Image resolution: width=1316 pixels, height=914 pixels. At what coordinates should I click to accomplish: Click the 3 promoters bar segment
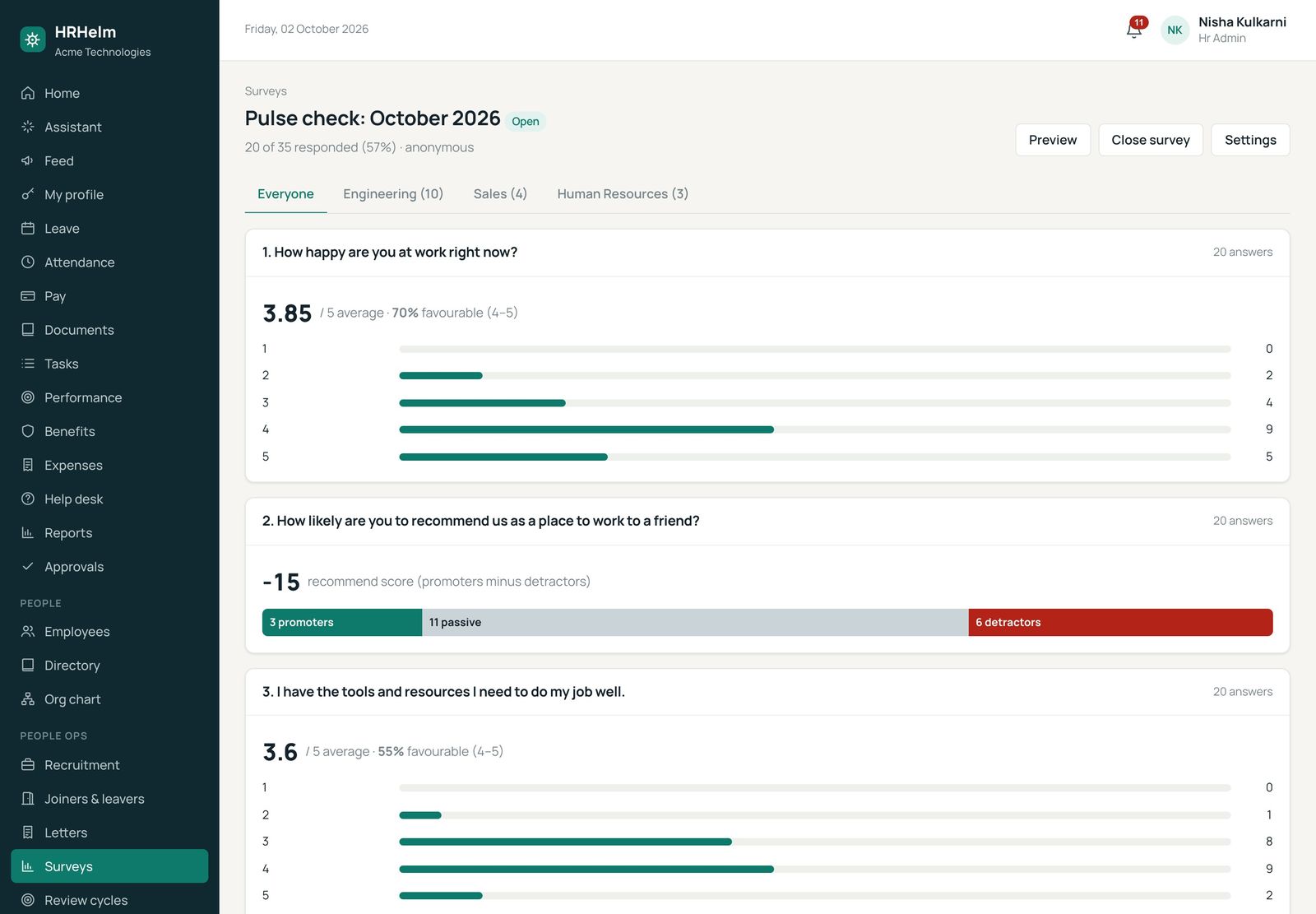(x=342, y=623)
